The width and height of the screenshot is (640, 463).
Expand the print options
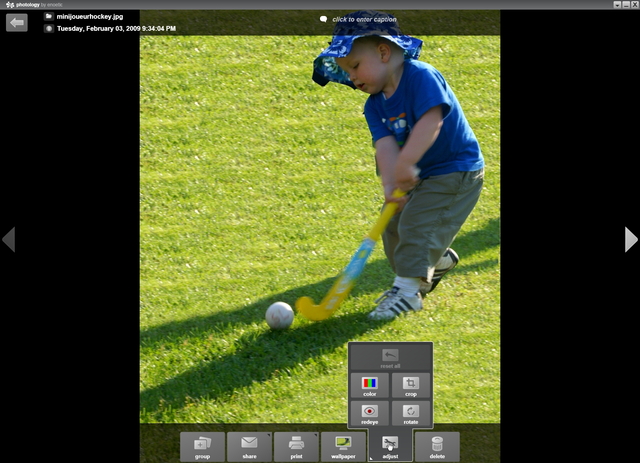pos(296,446)
